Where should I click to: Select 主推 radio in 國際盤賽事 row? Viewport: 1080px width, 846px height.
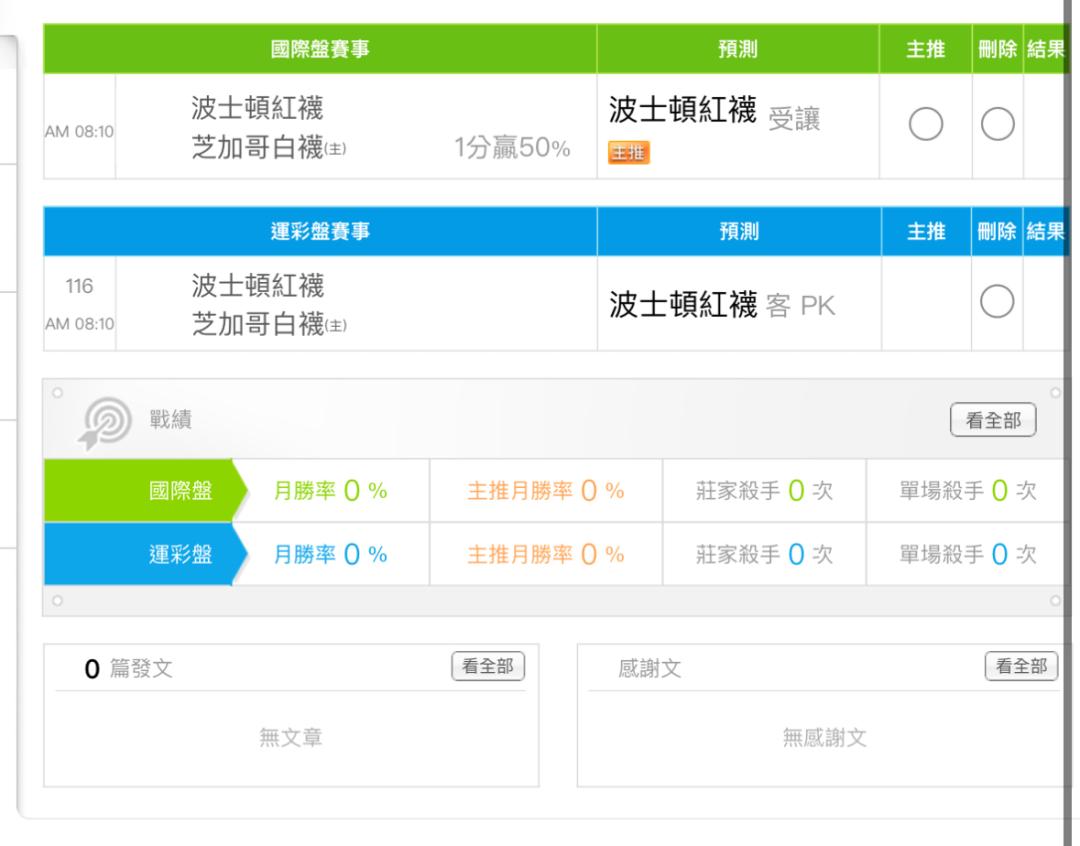click(x=926, y=125)
